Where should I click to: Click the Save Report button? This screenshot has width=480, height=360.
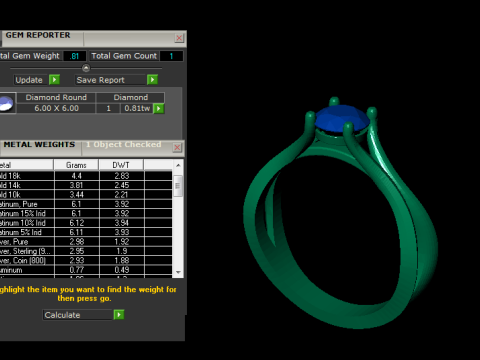tap(111, 80)
